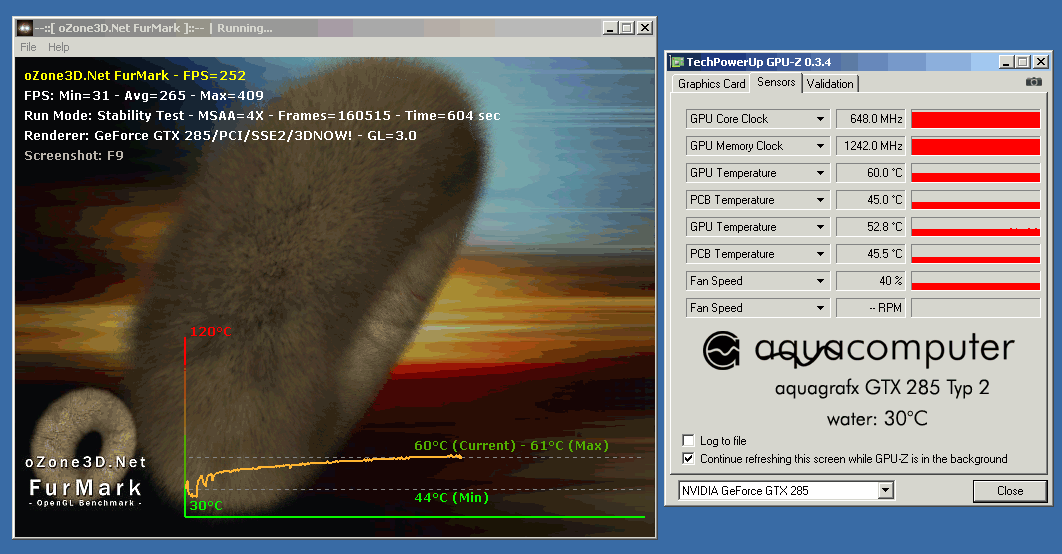Switch to the Validation tab
The height and width of the screenshot is (554, 1062).
pyautogui.click(x=830, y=84)
